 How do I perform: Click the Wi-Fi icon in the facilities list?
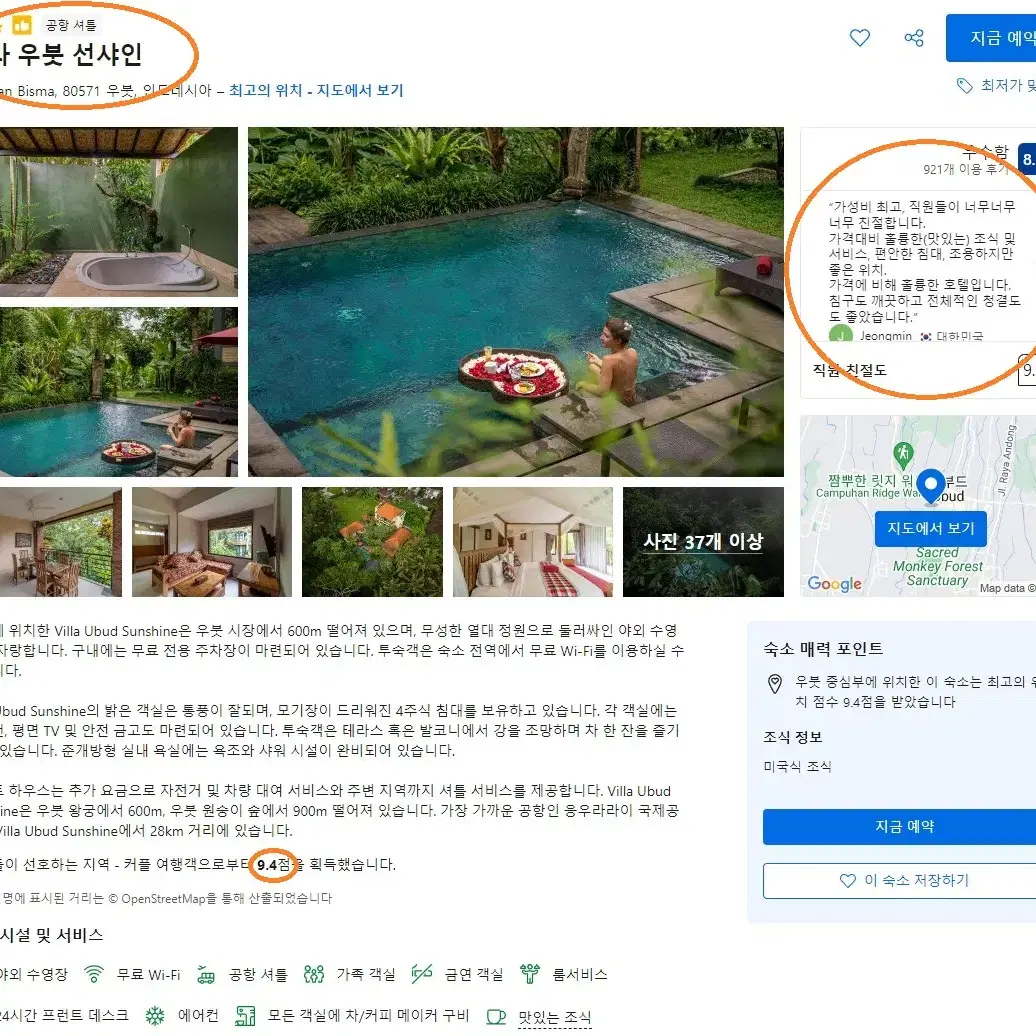click(x=94, y=974)
